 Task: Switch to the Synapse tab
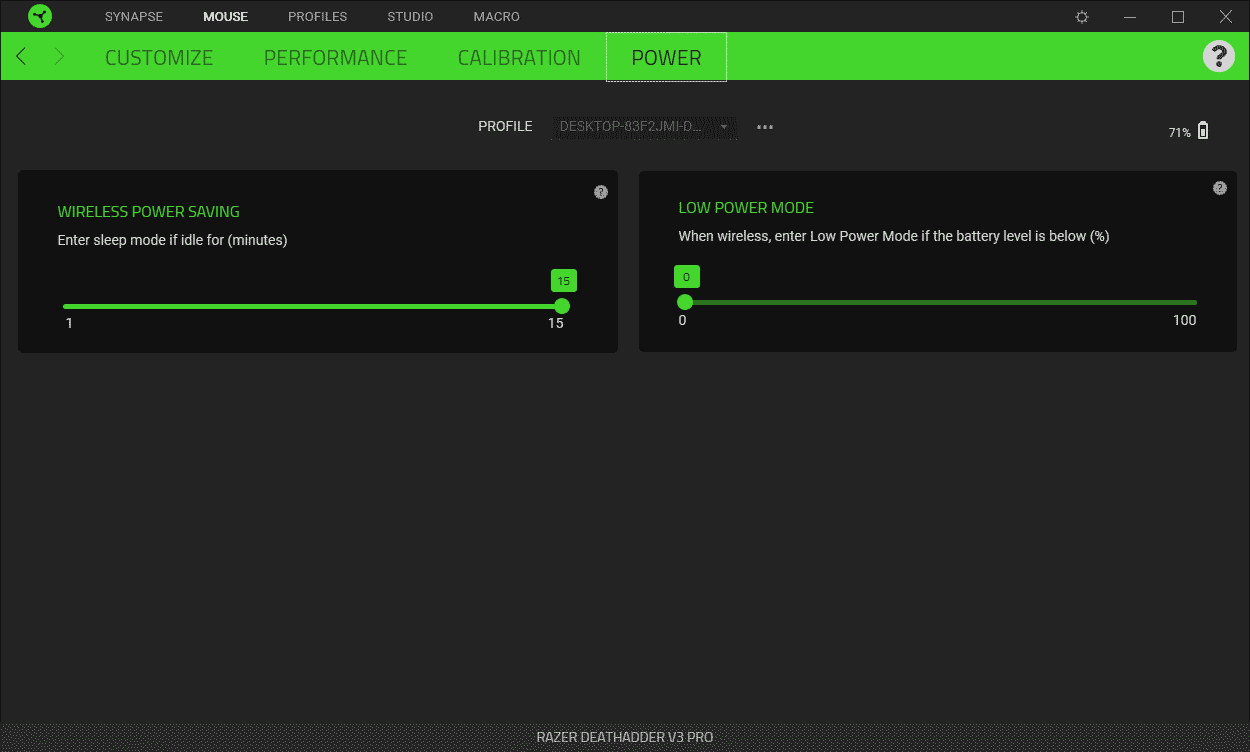click(134, 17)
